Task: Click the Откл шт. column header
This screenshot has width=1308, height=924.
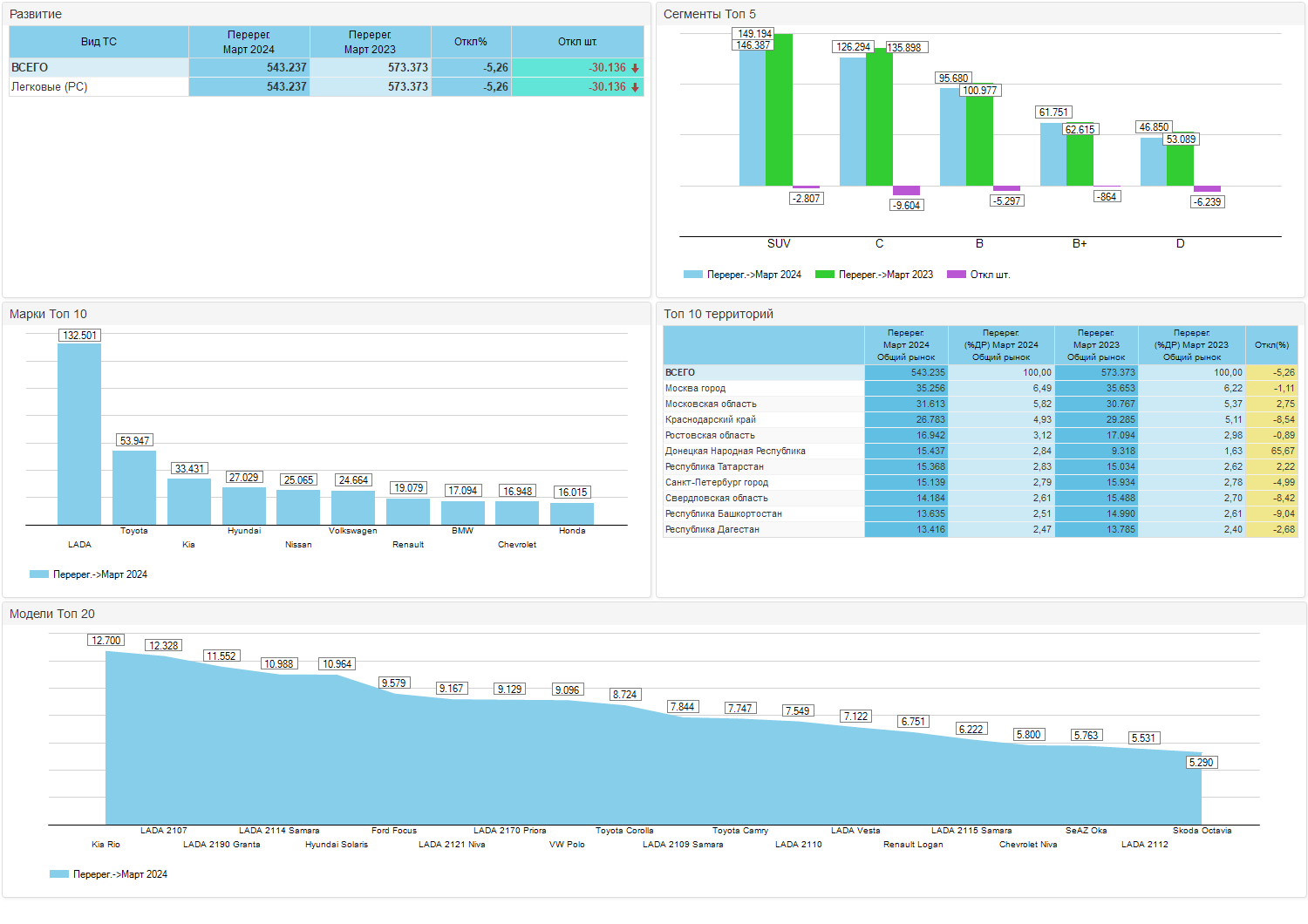Action: [577, 42]
